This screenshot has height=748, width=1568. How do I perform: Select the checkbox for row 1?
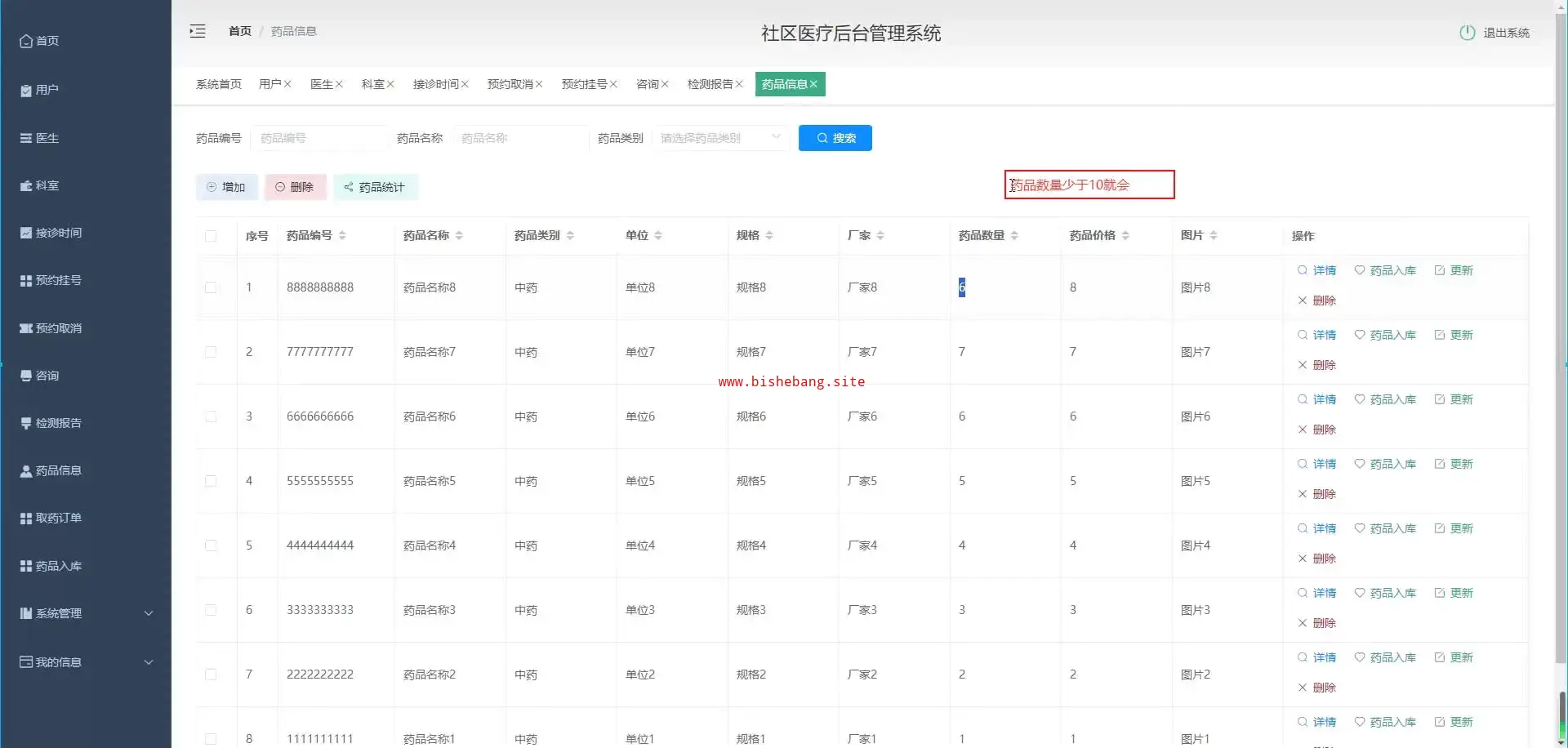[x=211, y=287]
